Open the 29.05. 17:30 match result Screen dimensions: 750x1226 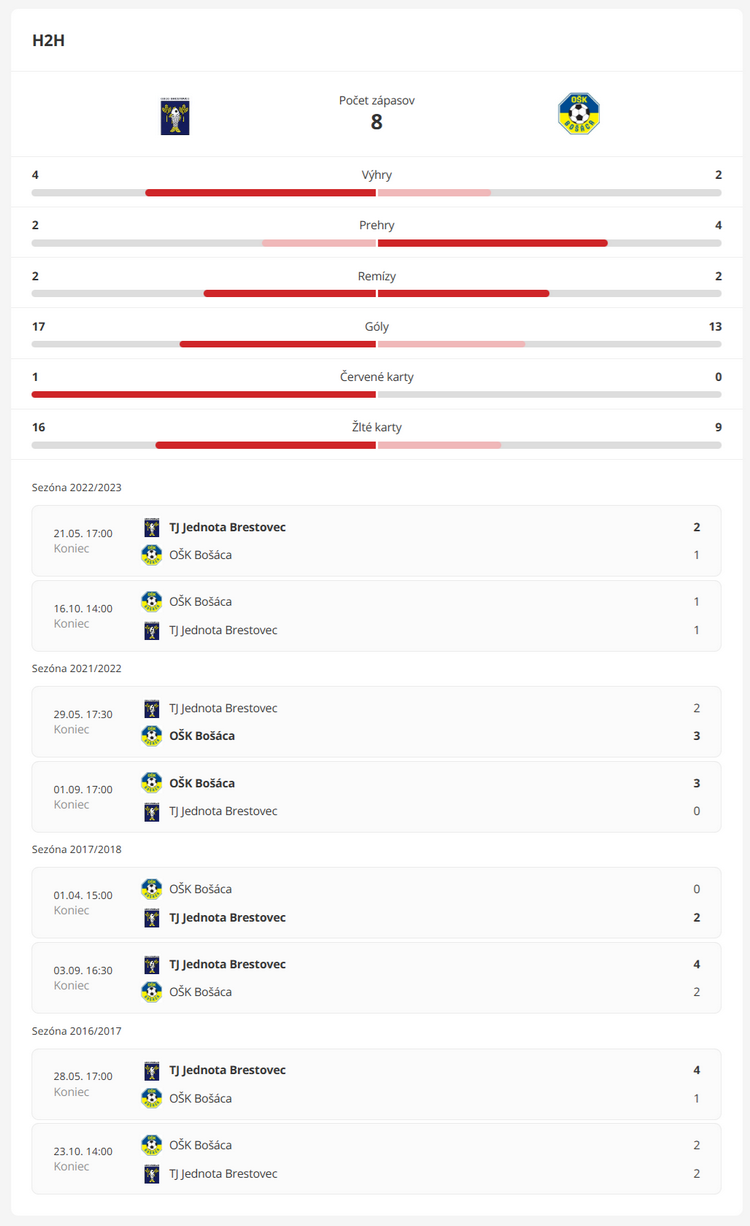coord(376,722)
